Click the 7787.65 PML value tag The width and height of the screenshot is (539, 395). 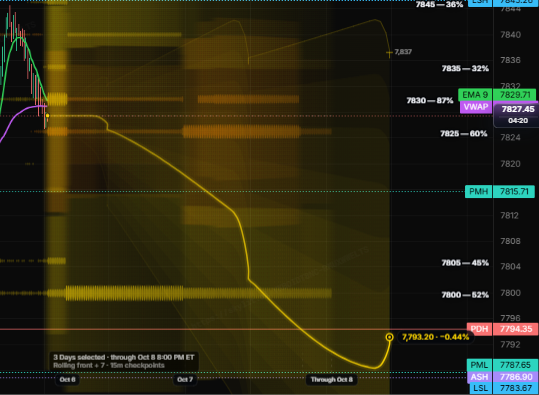tap(516, 365)
